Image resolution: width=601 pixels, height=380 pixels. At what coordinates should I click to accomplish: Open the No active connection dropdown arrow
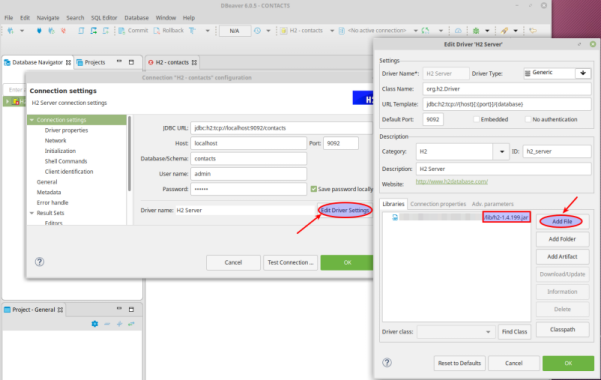[415, 31]
